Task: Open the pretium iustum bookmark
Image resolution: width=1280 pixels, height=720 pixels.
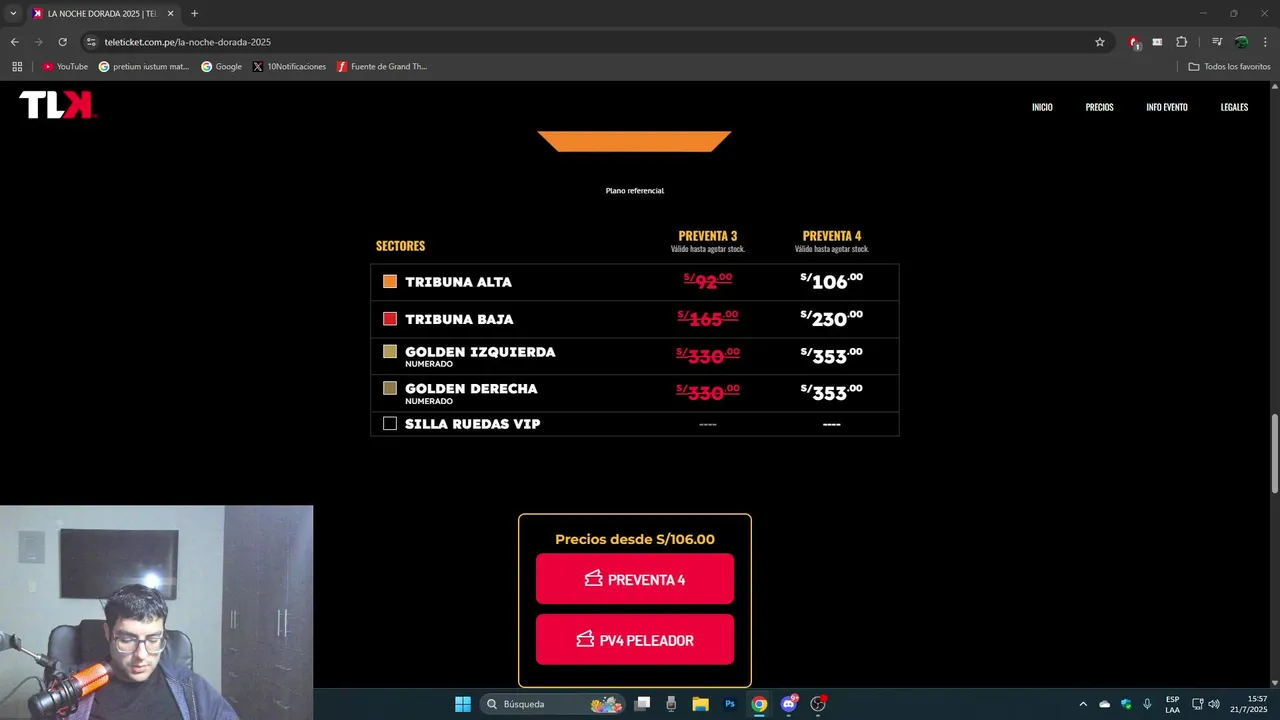Action: pyautogui.click(x=144, y=67)
